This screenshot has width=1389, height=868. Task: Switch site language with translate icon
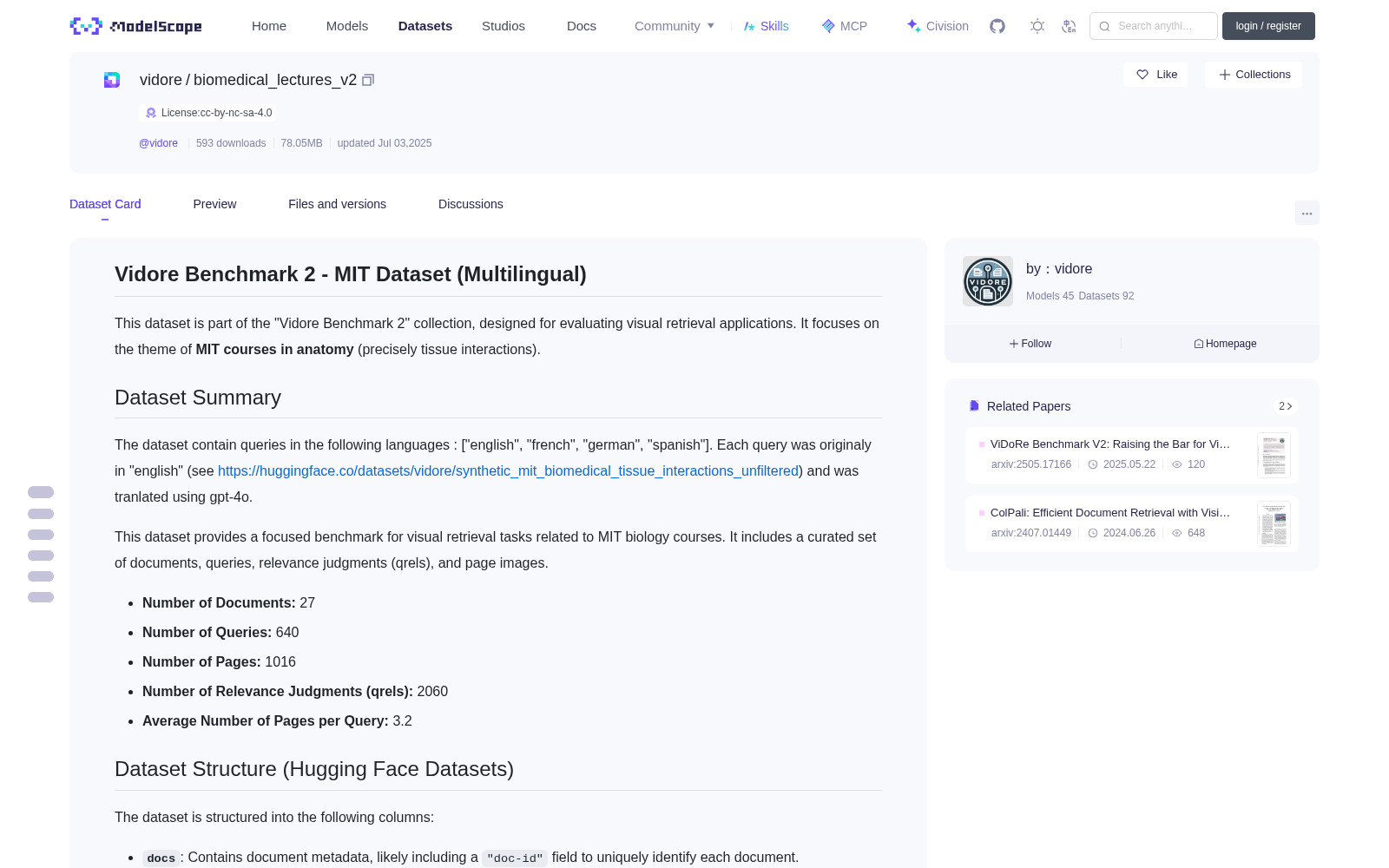pos(1070,26)
